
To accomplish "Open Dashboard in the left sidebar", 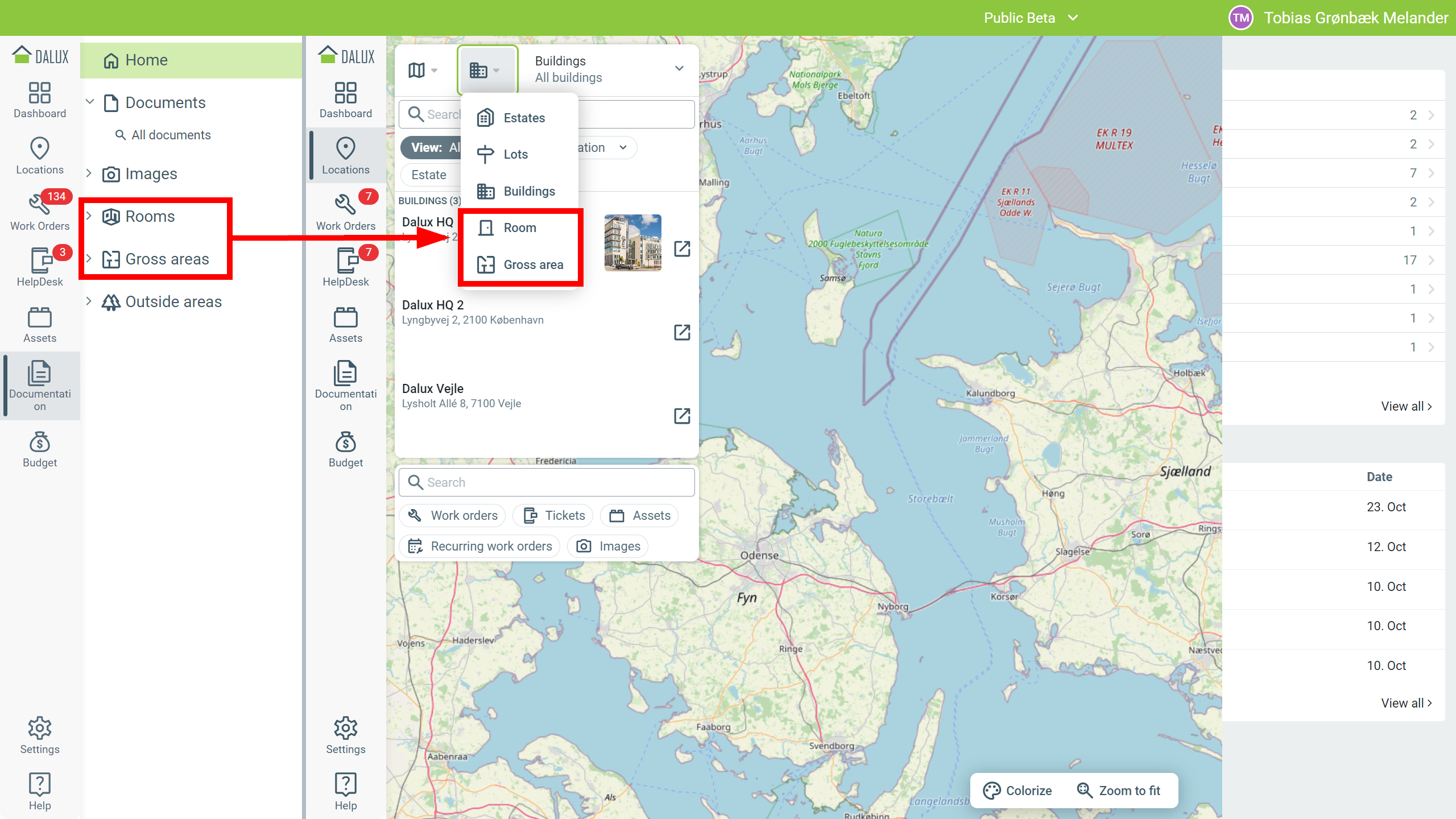I will point(40,100).
